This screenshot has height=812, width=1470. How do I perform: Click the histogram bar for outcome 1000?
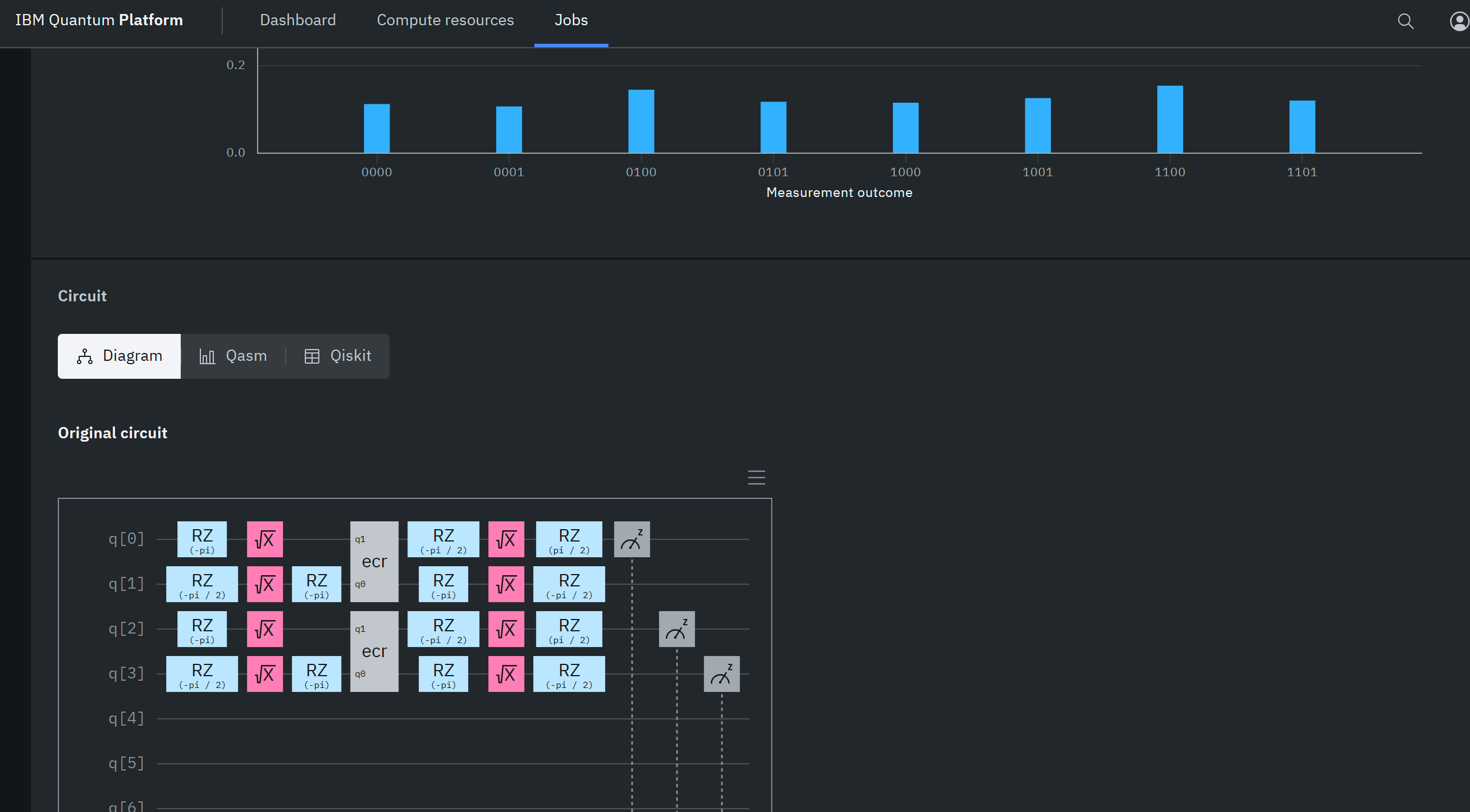click(x=905, y=128)
